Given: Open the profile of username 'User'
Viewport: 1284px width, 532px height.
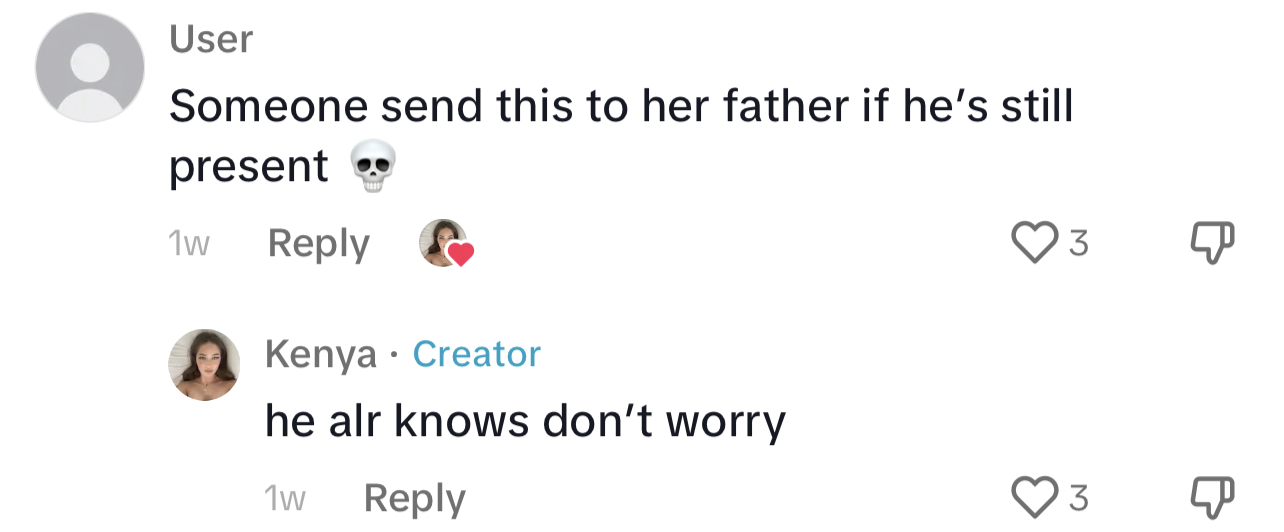Looking at the screenshot, I should (211, 39).
